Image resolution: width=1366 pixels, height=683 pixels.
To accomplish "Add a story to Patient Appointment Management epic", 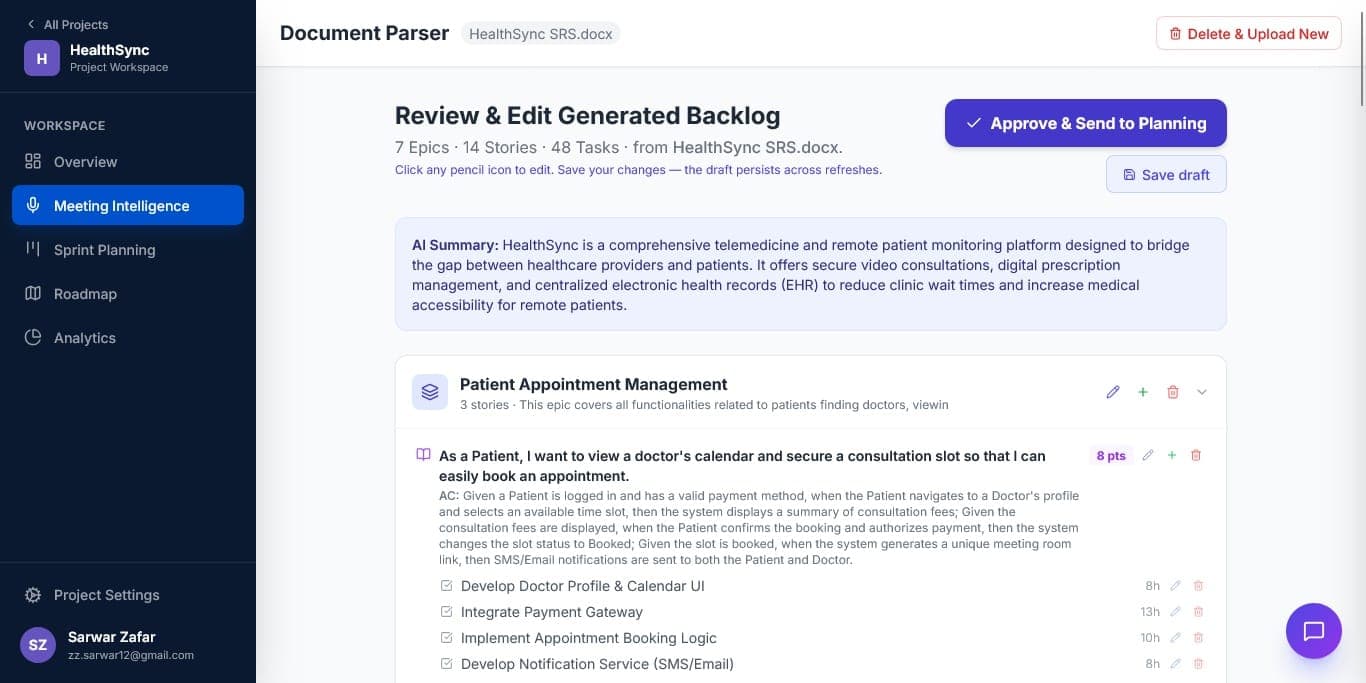I will (x=1143, y=392).
